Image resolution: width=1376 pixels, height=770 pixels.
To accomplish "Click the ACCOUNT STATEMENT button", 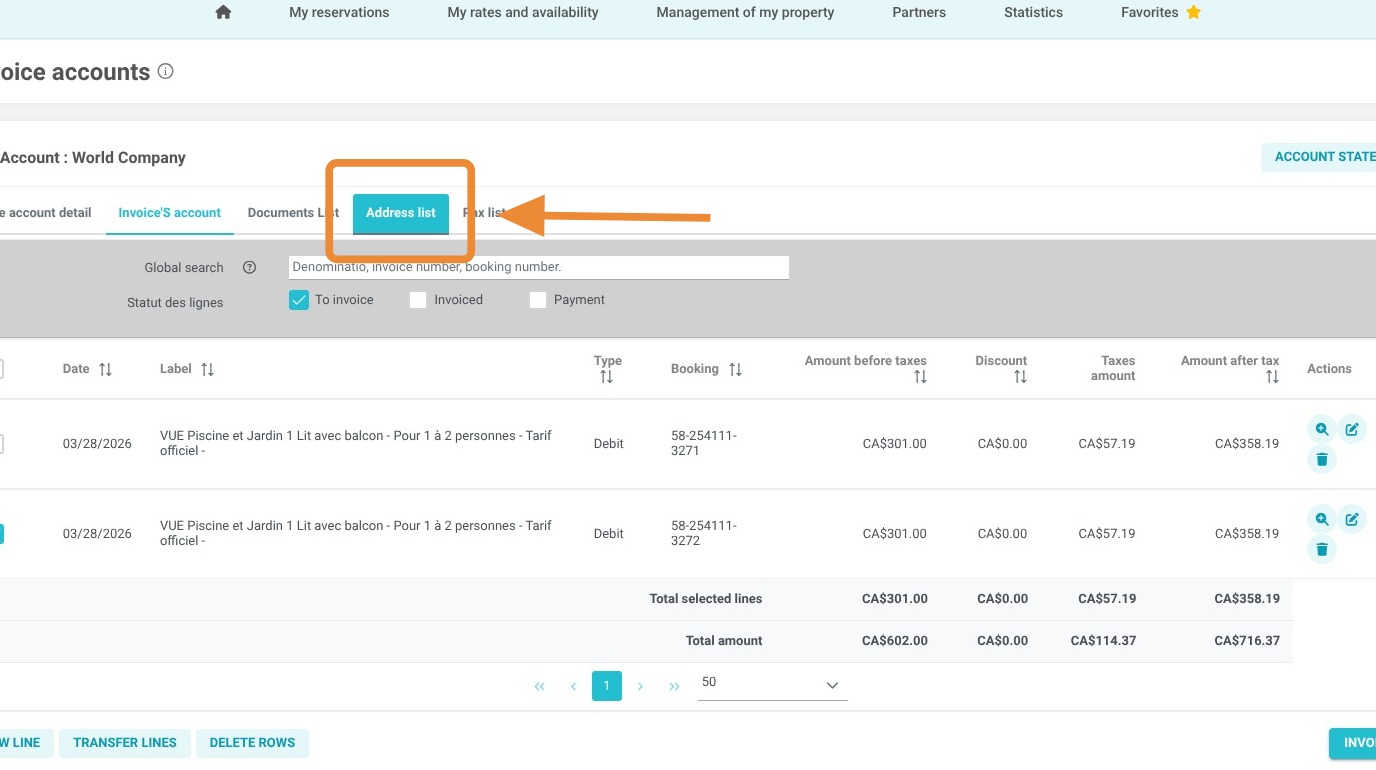I will [x=1318, y=157].
